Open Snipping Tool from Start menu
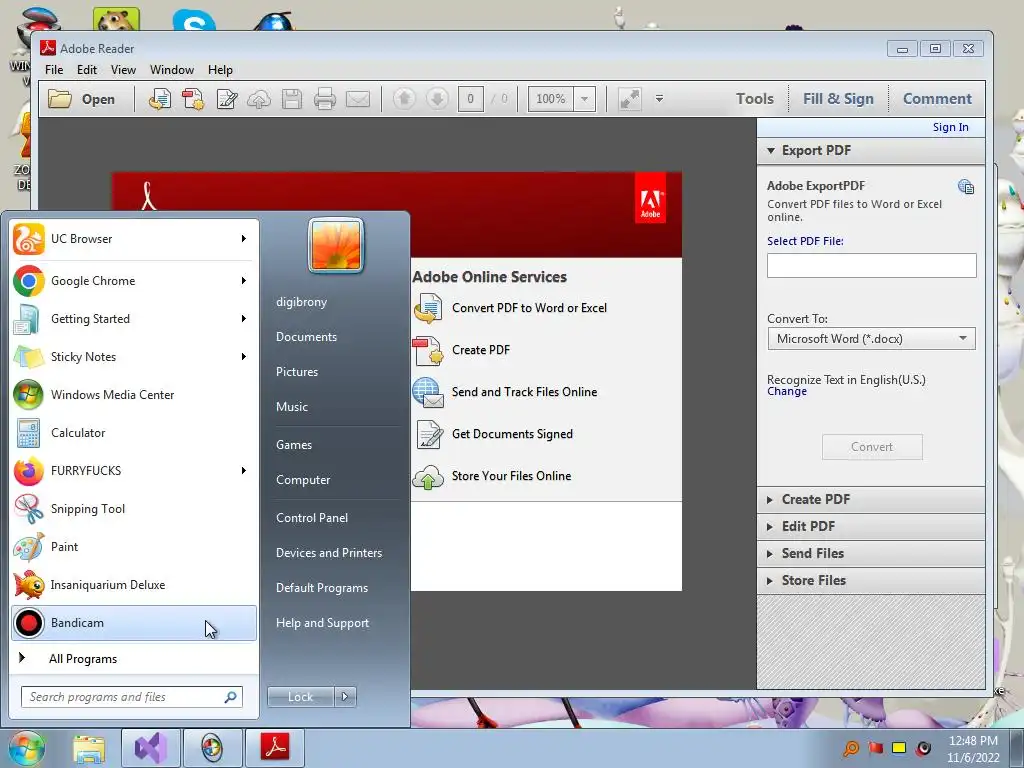 134,509
